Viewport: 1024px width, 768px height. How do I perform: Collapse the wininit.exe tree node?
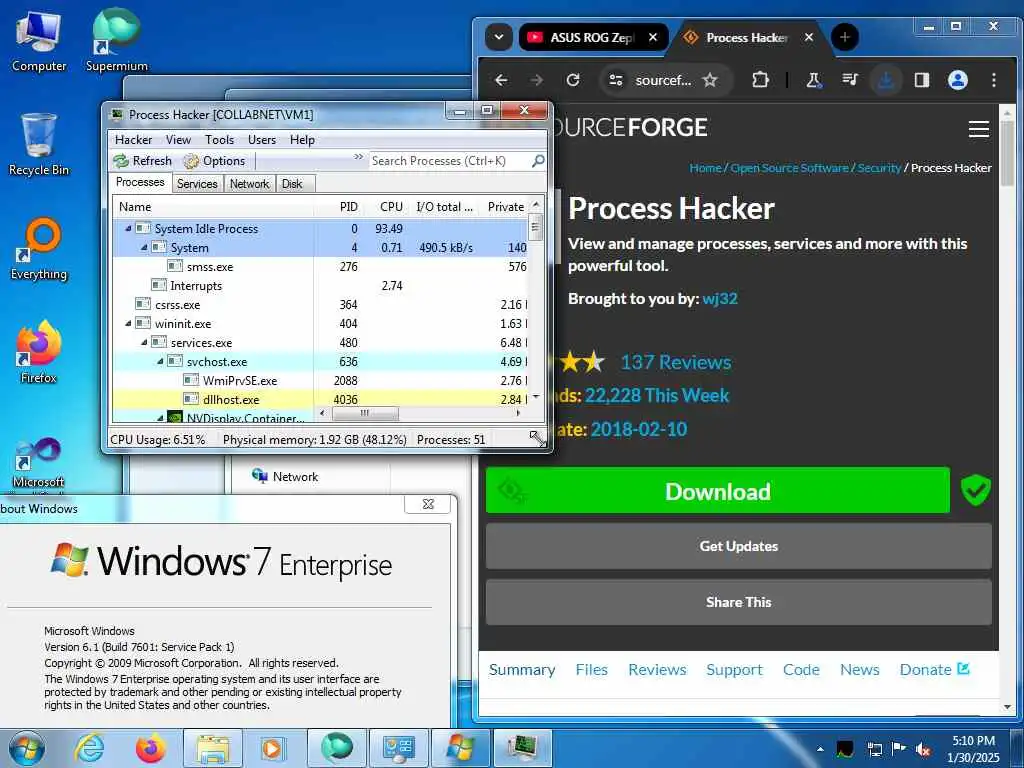pyautogui.click(x=129, y=323)
